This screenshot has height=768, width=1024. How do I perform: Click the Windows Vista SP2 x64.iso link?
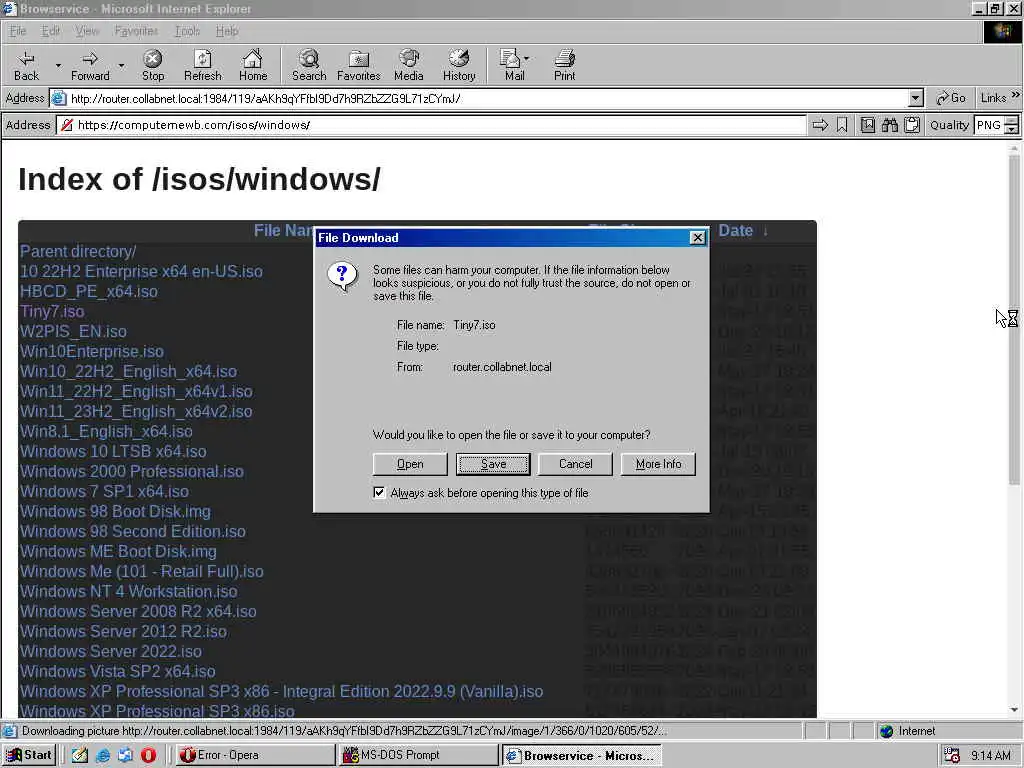click(118, 671)
